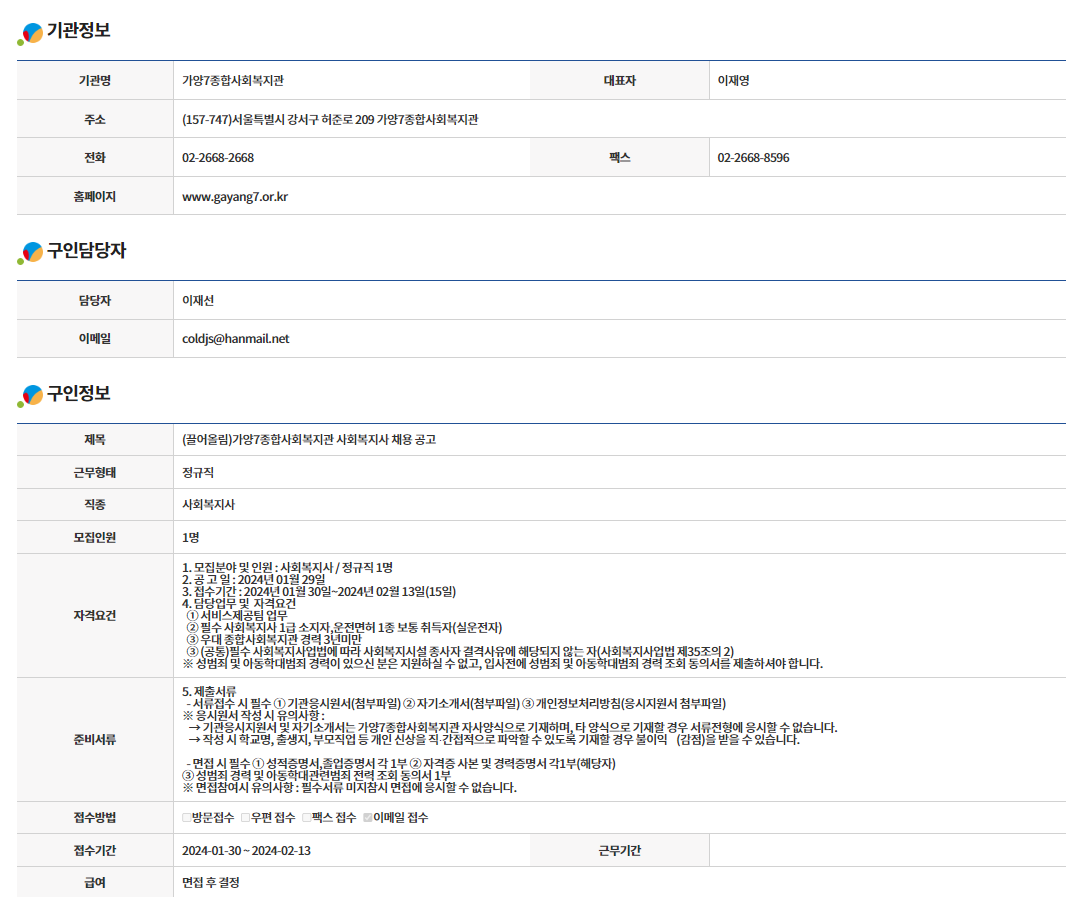Select the phone number 02-2668-2668

pos(218,158)
